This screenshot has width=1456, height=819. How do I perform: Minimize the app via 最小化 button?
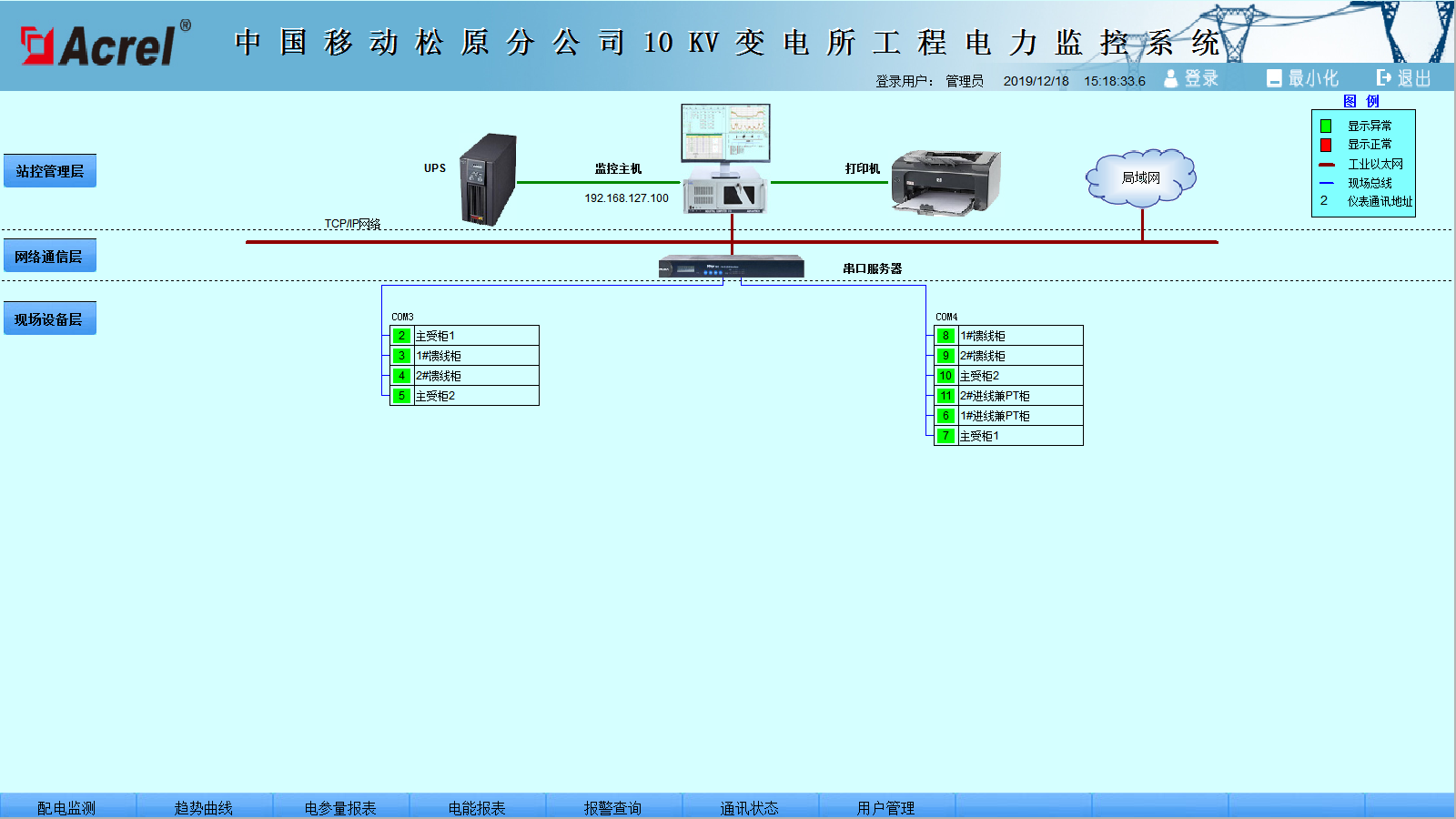(x=1302, y=79)
